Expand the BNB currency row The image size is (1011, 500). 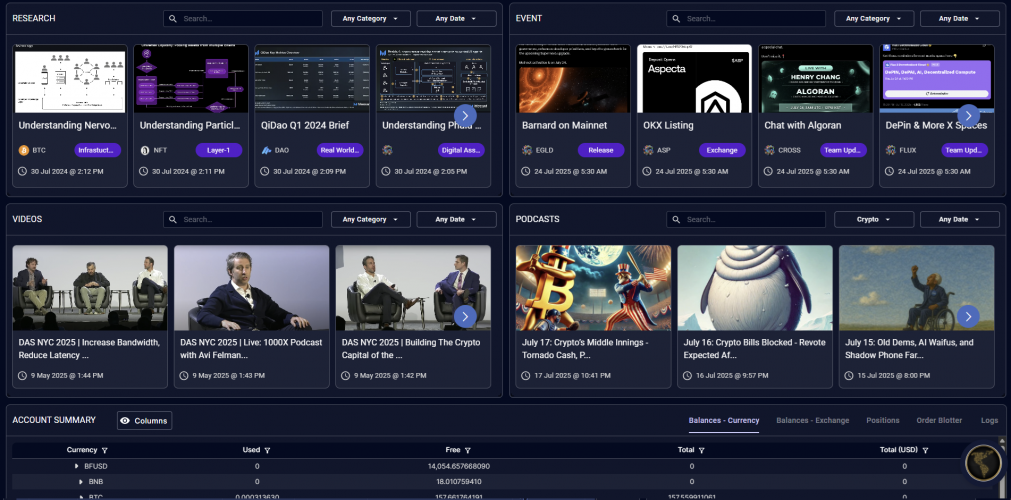click(x=81, y=482)
